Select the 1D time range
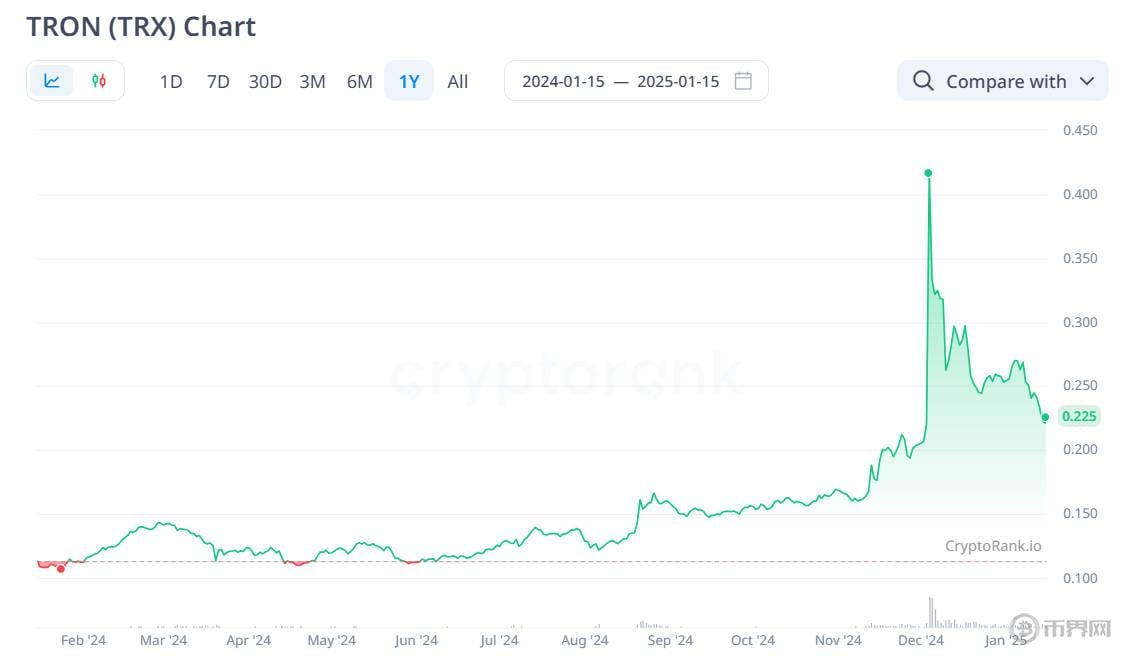 [x=171, y=82]
